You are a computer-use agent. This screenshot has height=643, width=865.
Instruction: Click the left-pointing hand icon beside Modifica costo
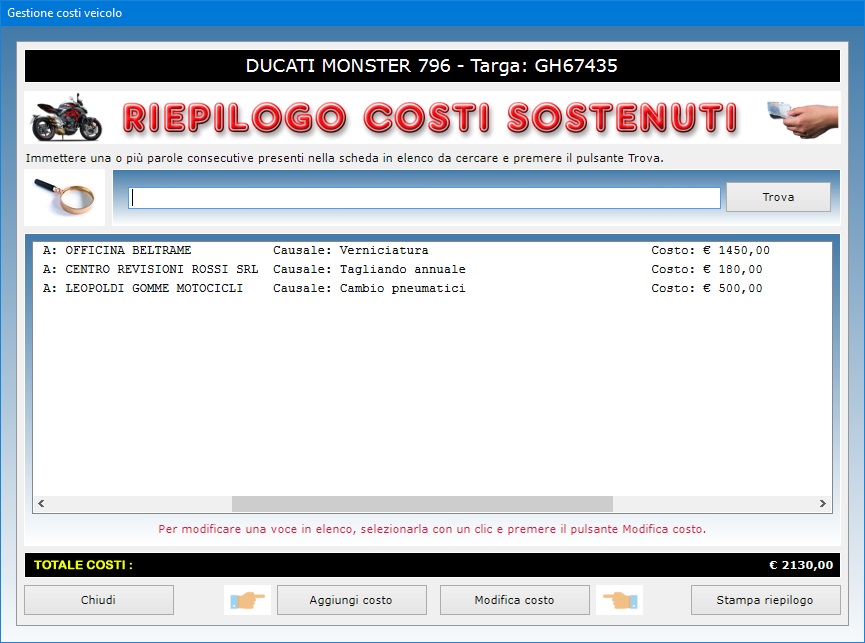(x=620, y=599)
